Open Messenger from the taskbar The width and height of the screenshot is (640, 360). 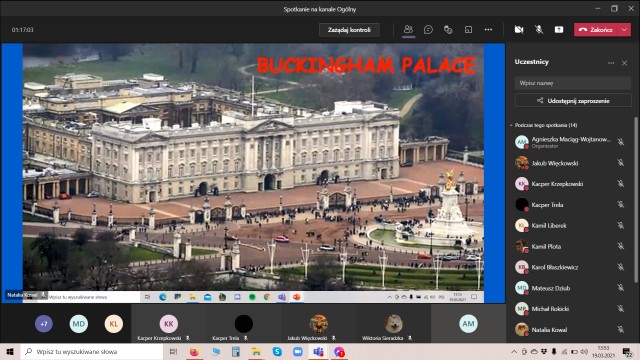pyautogui.click(x=339, y=351)
